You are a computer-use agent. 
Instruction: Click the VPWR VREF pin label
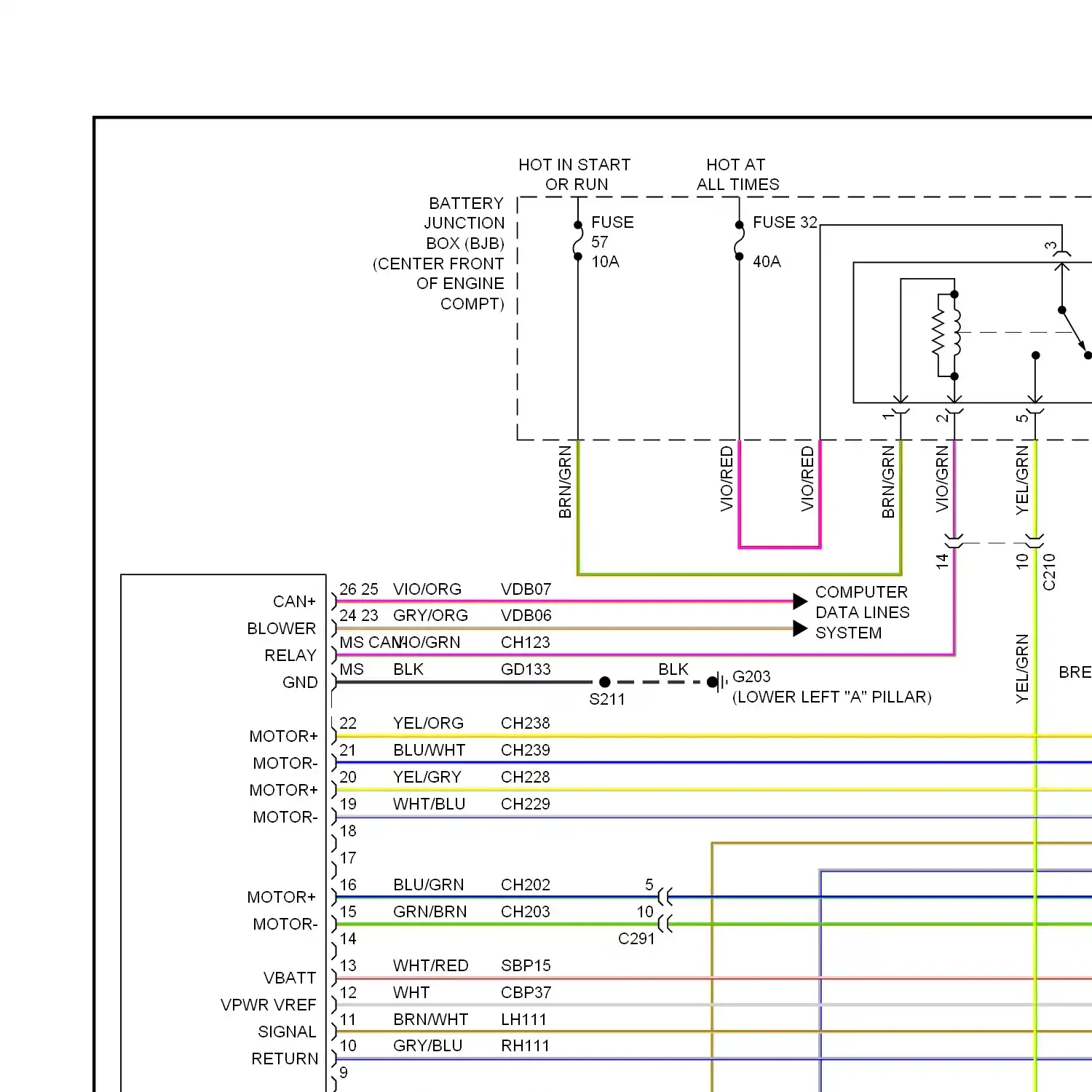[269, 1005]
